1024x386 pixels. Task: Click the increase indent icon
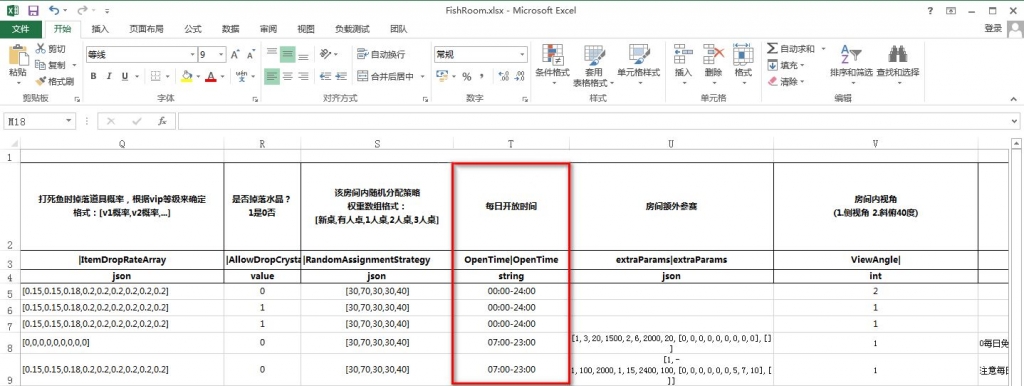341,76
